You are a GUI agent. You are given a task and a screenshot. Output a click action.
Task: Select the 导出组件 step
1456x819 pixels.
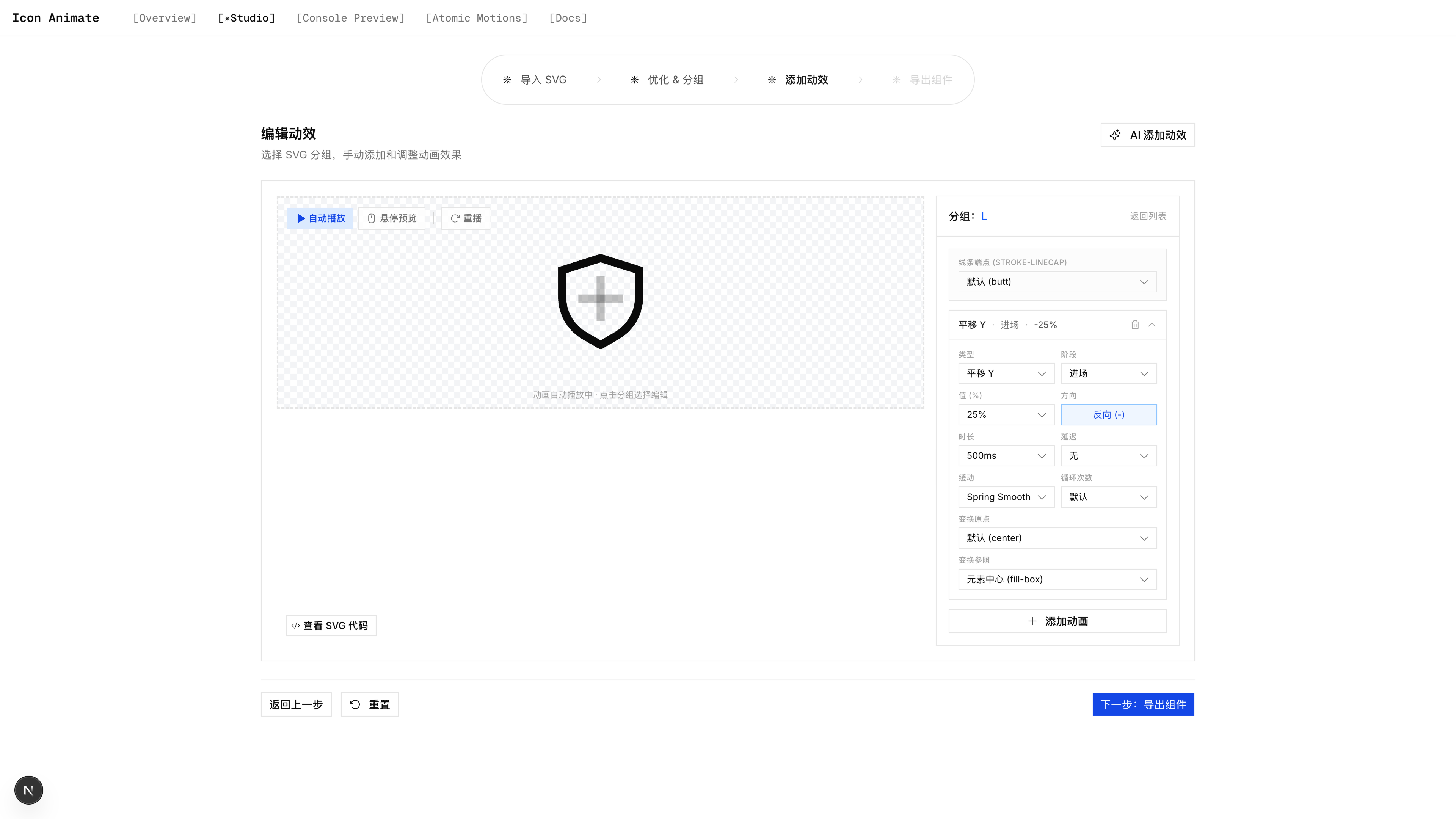click(923, 80)
